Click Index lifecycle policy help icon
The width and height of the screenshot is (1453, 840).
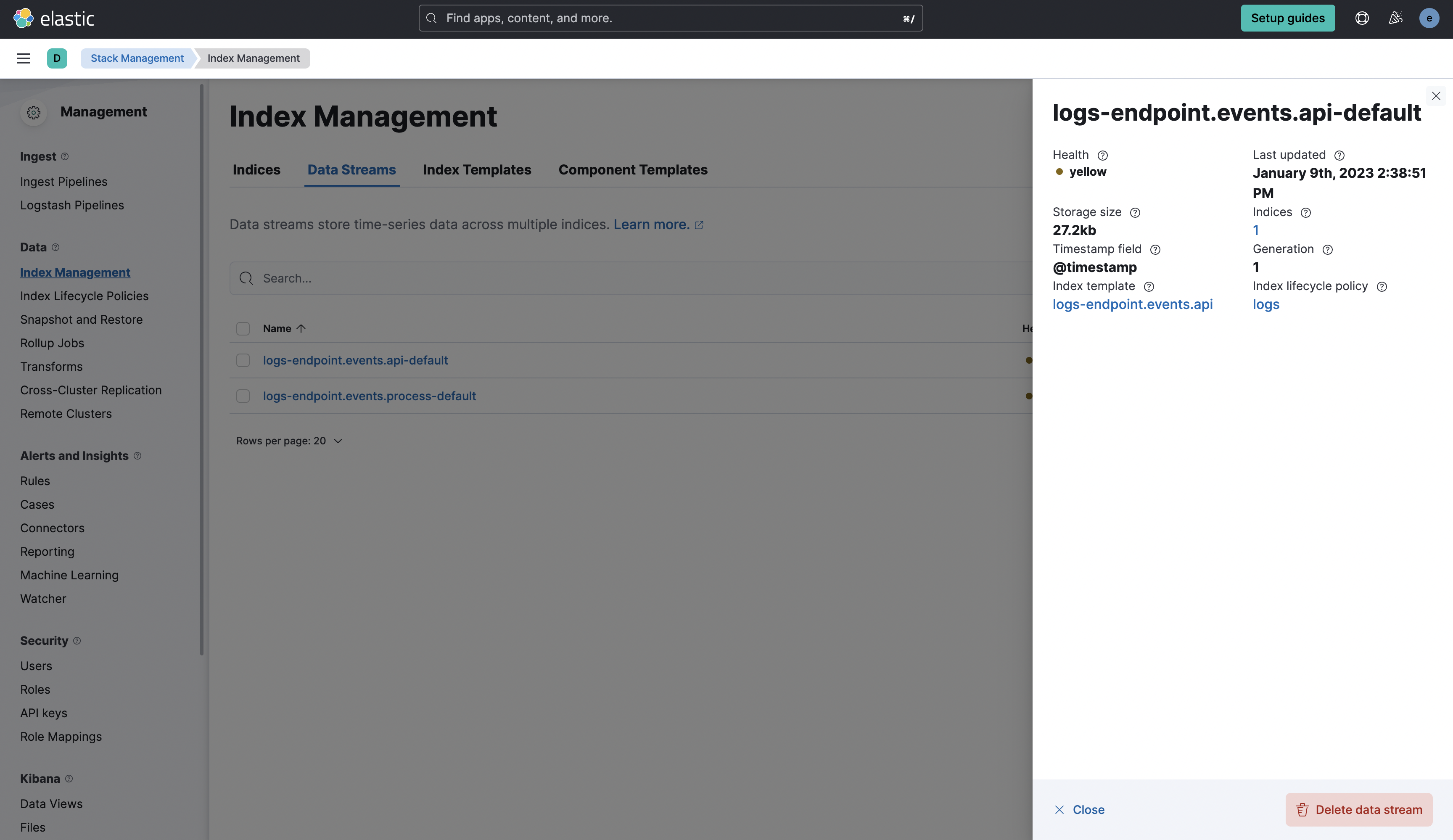(x=1382, y=287)
